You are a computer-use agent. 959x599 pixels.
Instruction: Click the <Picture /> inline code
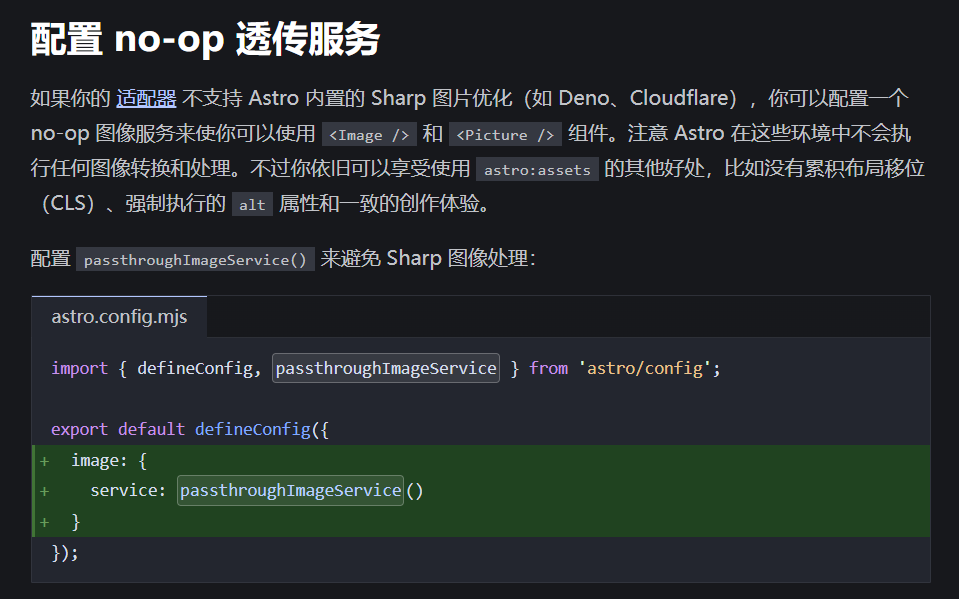(505, 135)
